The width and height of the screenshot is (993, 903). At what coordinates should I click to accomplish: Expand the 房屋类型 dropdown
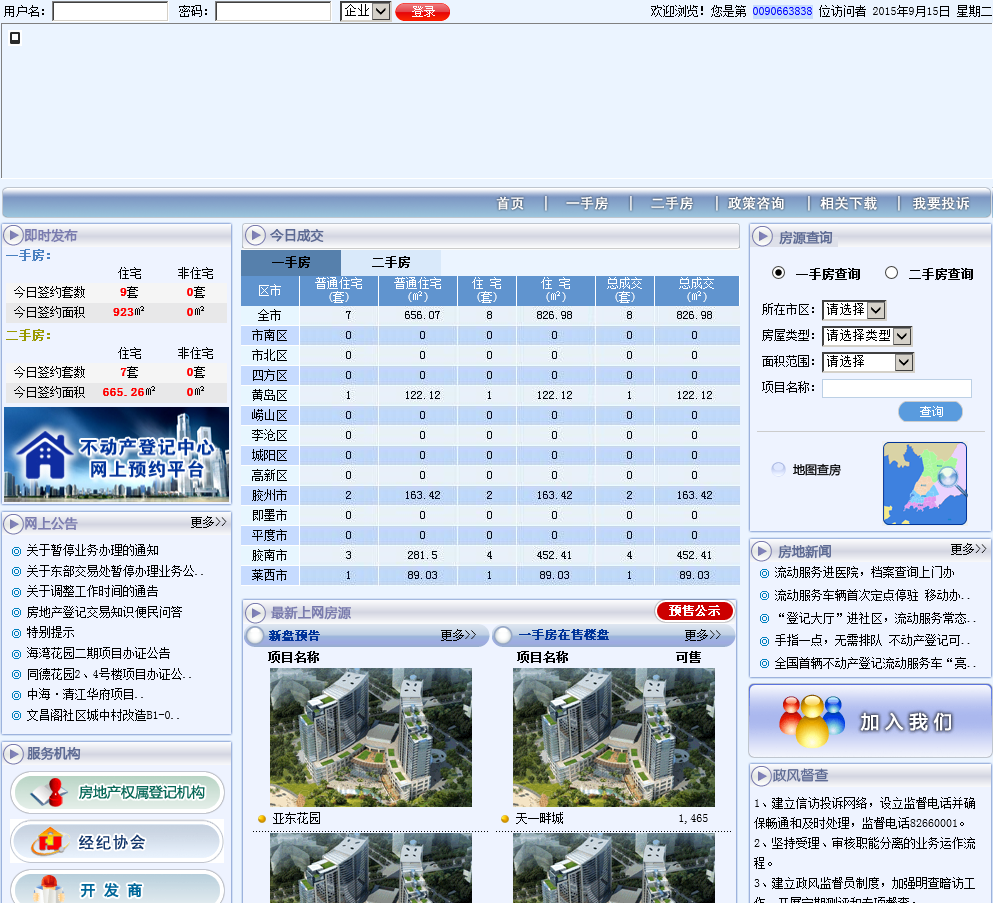point(866,336)
